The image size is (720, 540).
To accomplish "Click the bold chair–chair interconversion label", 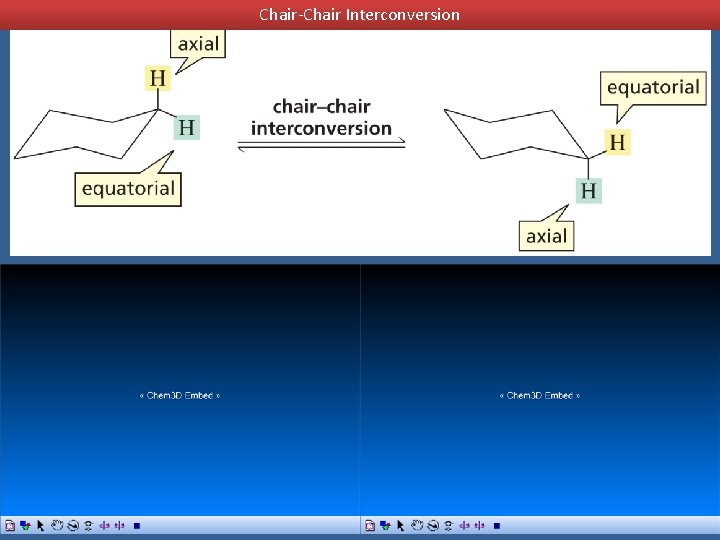I will pos(321,118).
